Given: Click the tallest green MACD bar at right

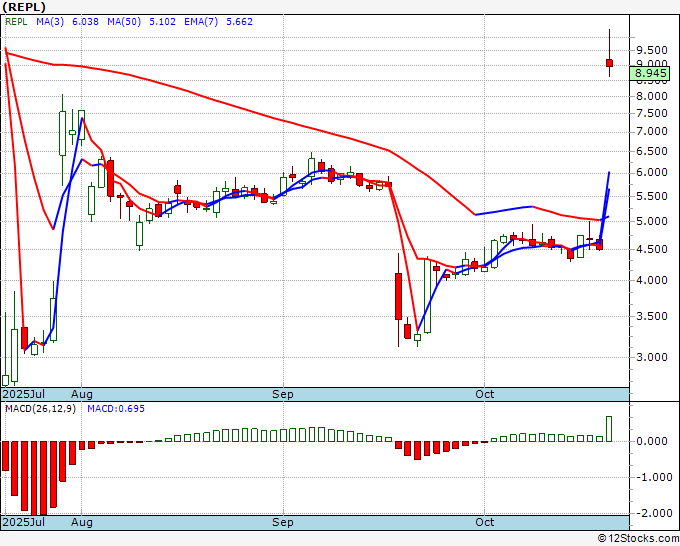Looking at the screenshot, I should coord(609,429).
